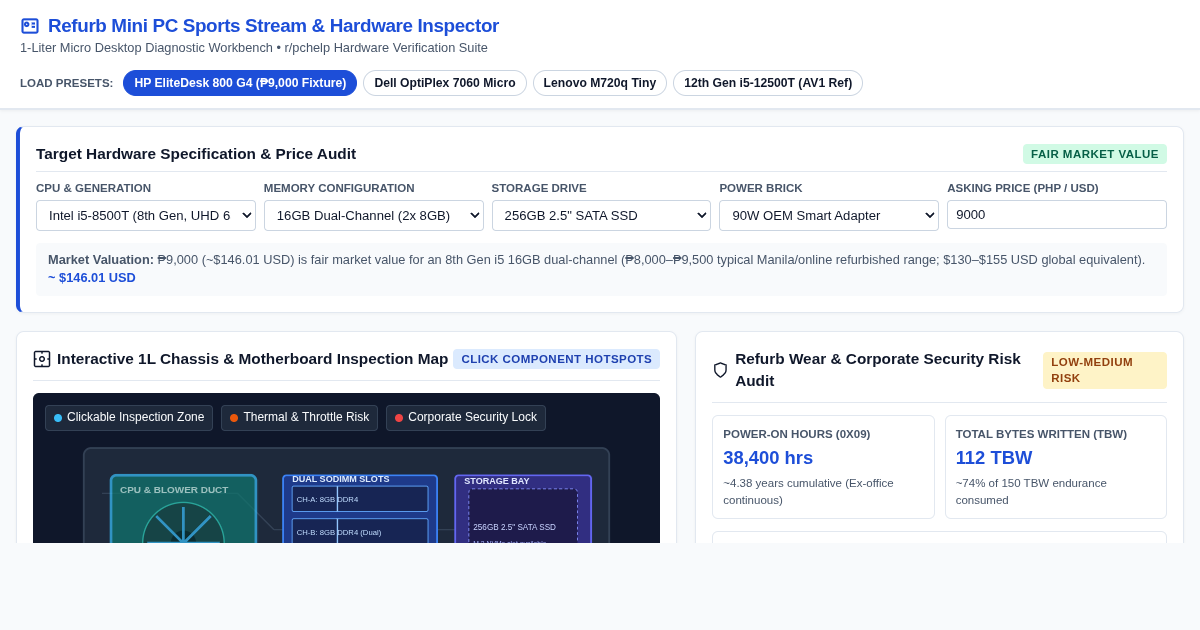
Task: Open the CPU & Generation dropdown
Action: point(146,215)
